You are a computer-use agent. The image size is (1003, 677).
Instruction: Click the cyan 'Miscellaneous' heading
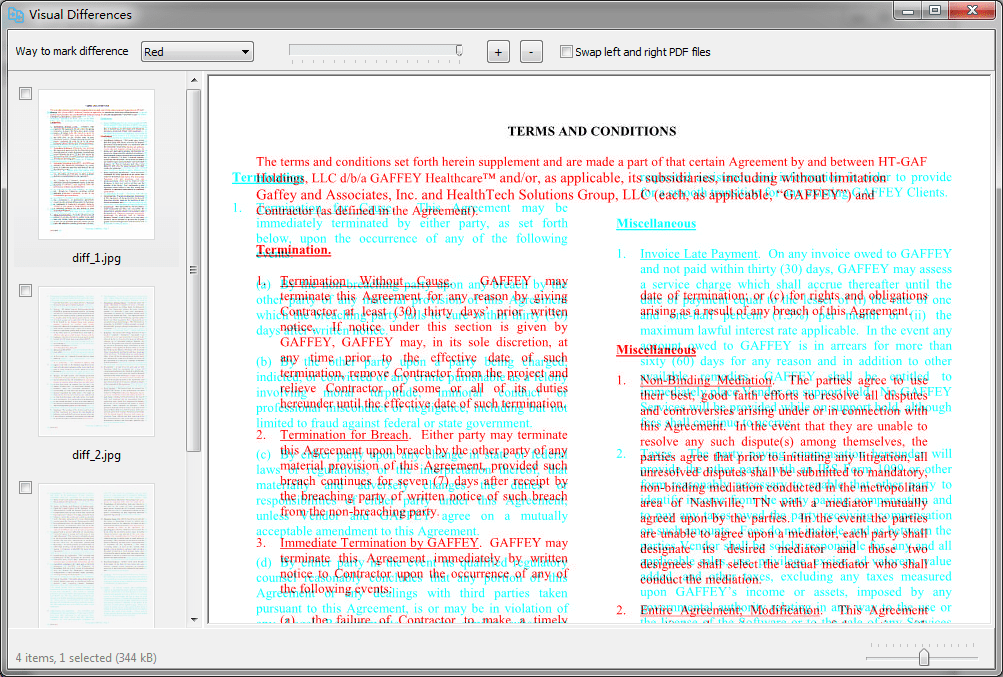click(x=656, y=223)
